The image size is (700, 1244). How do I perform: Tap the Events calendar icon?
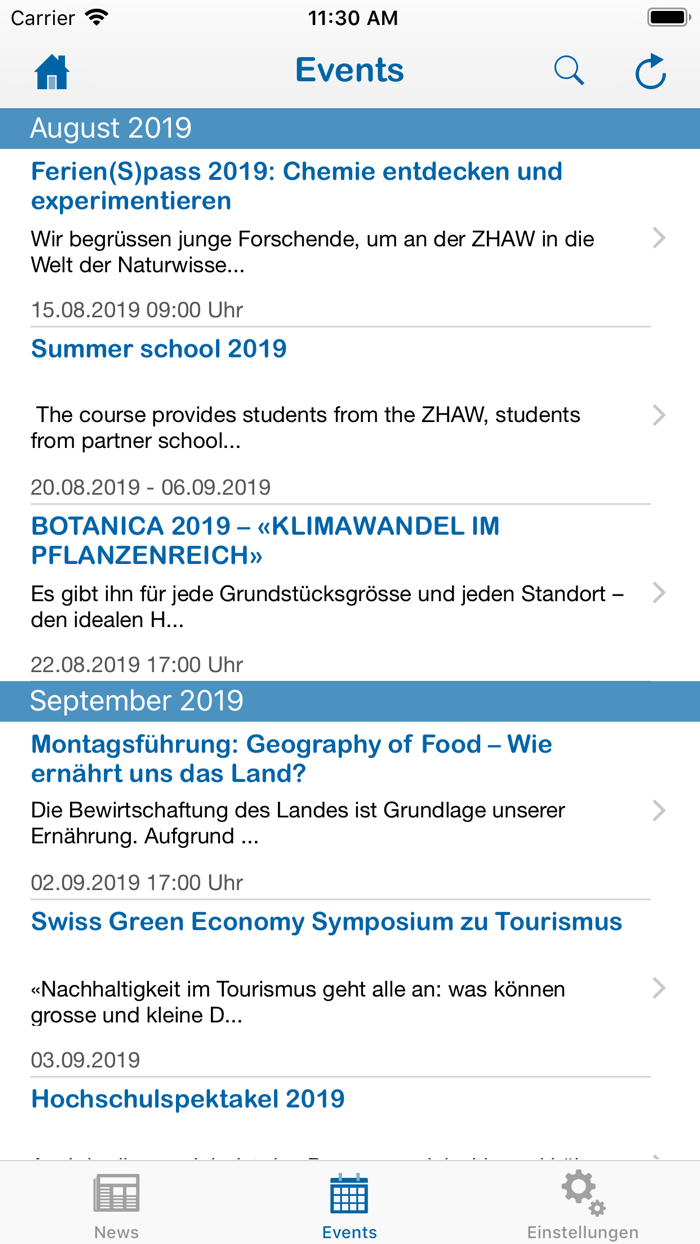point(349,1193)
